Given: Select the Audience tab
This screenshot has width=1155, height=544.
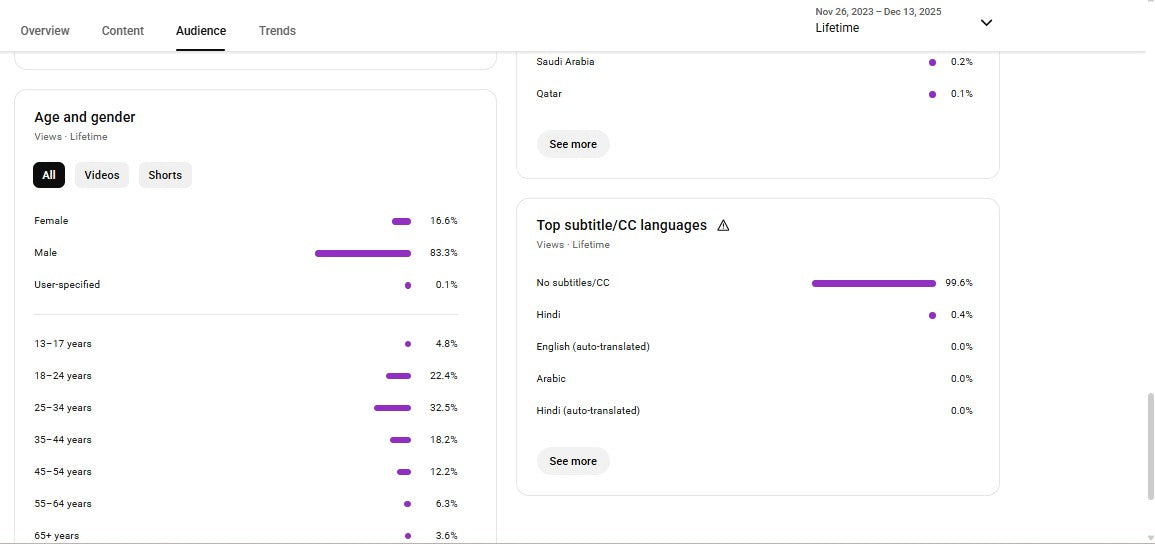Looking at the screenshot, I should 201,31.
